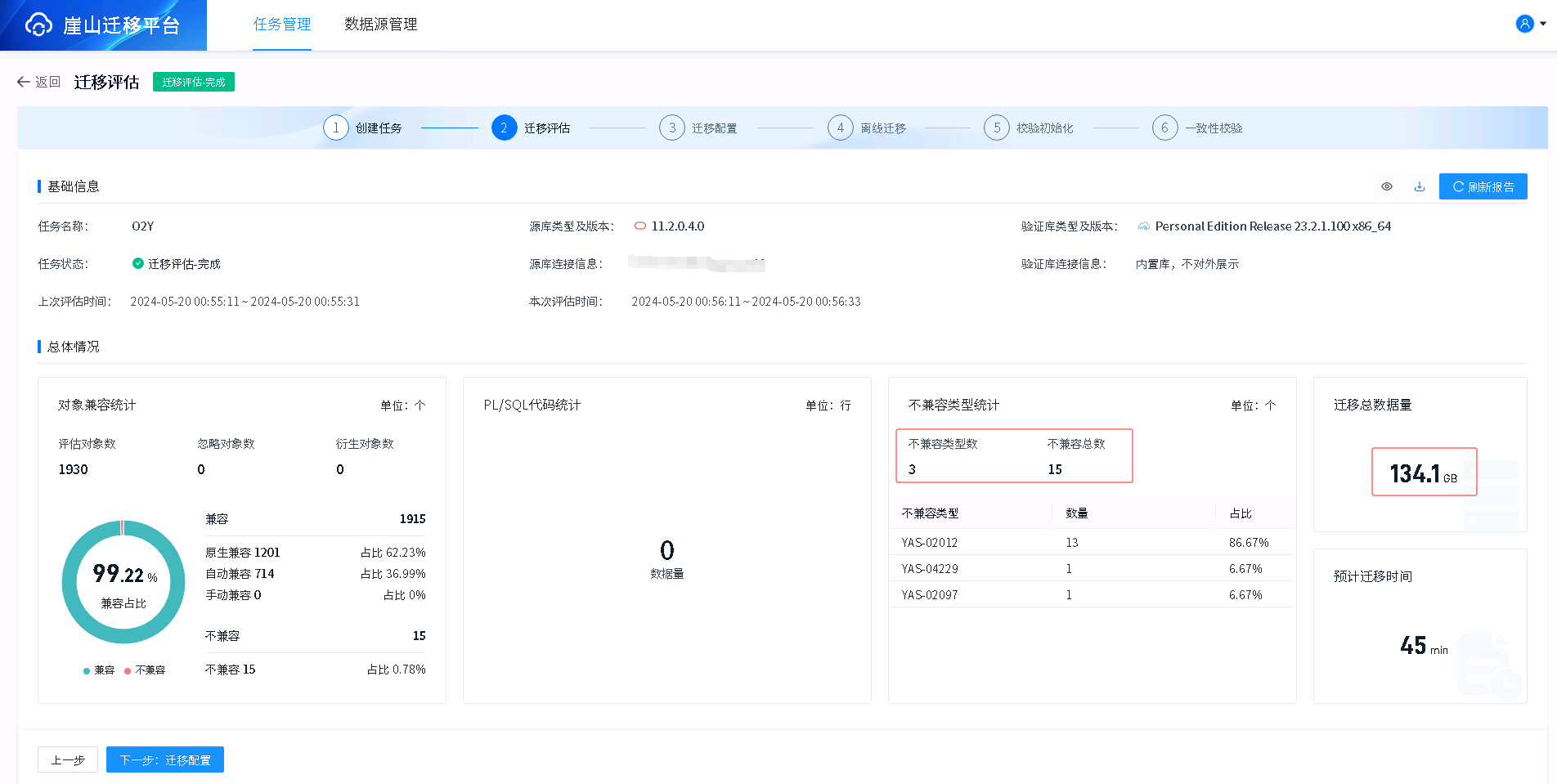1557x784 pixels.
Task: Click the Oracle source database icon
Action: coord(640,226)
